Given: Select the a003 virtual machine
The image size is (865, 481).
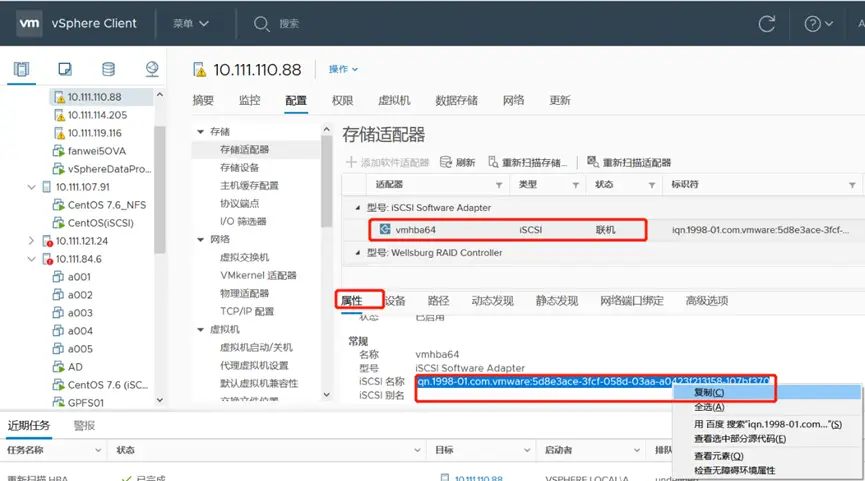Looking at the screenshot, I should click(x=80, y=313).
